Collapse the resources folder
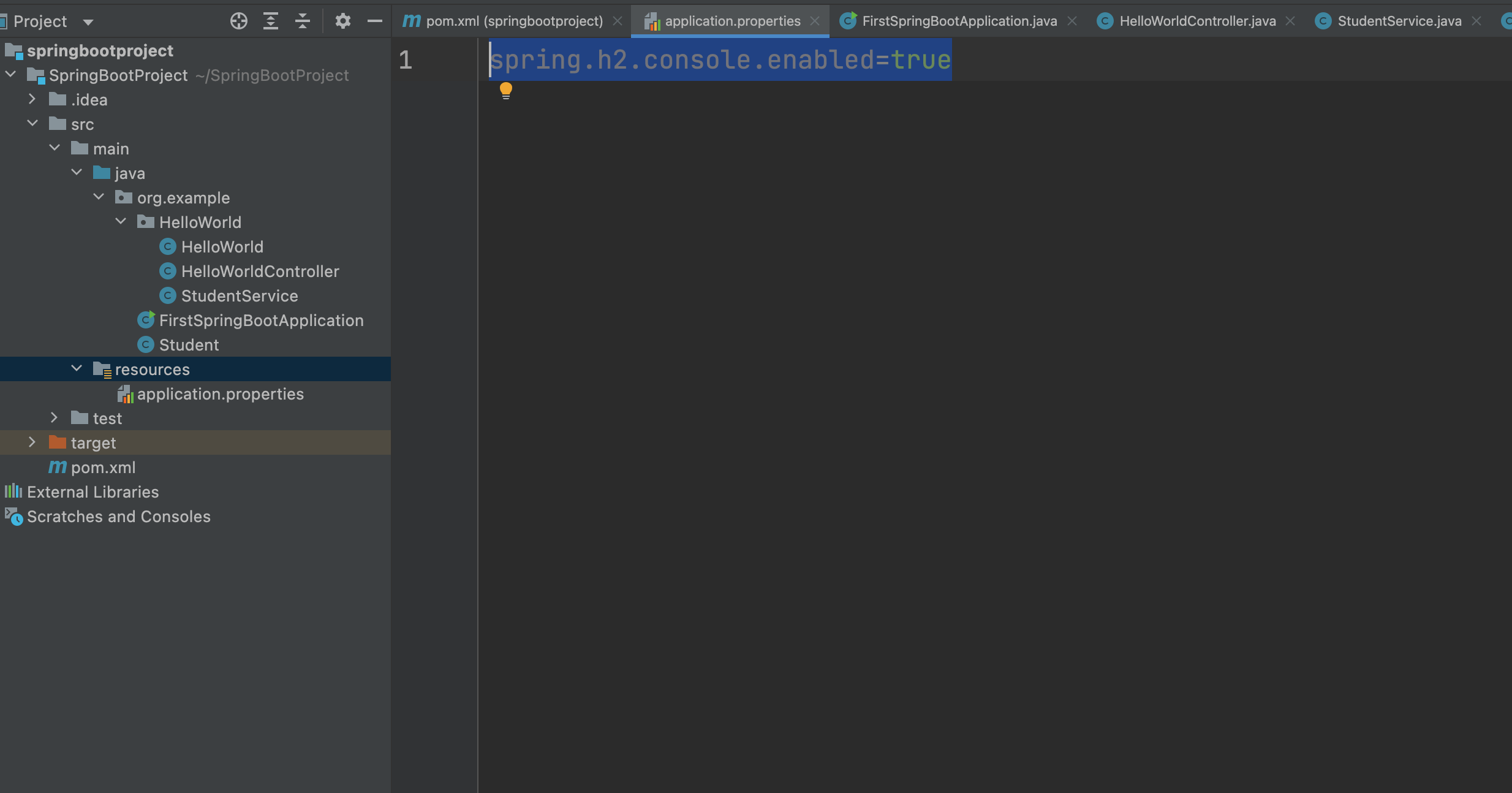The width and height of the screenshot is (1512, 793). click(77, 369)
